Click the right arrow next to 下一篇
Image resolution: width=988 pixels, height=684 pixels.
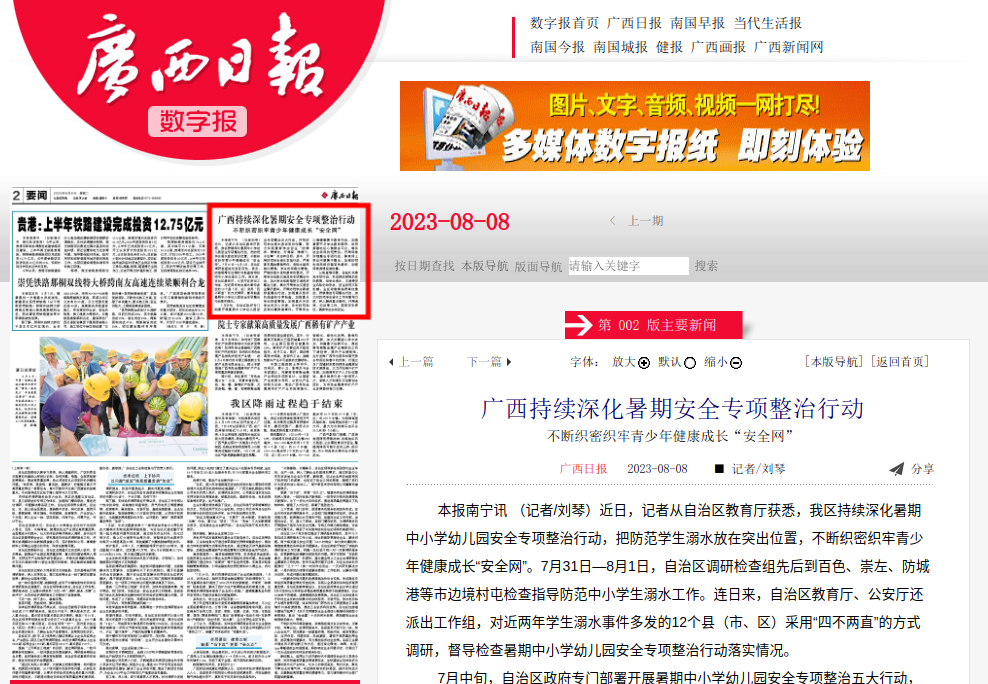[x=508, y=362]
